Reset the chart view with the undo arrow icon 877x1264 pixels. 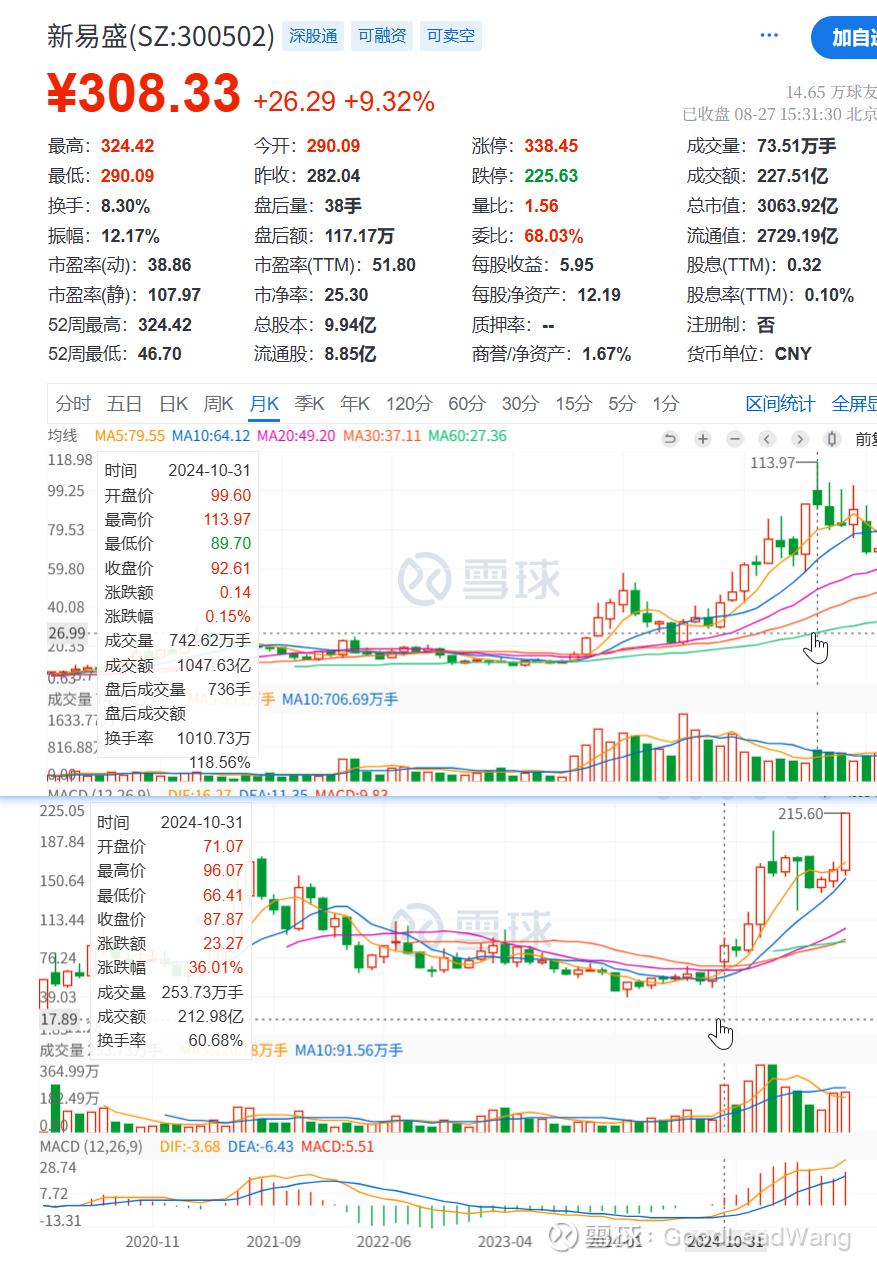(x=671, y=438)
